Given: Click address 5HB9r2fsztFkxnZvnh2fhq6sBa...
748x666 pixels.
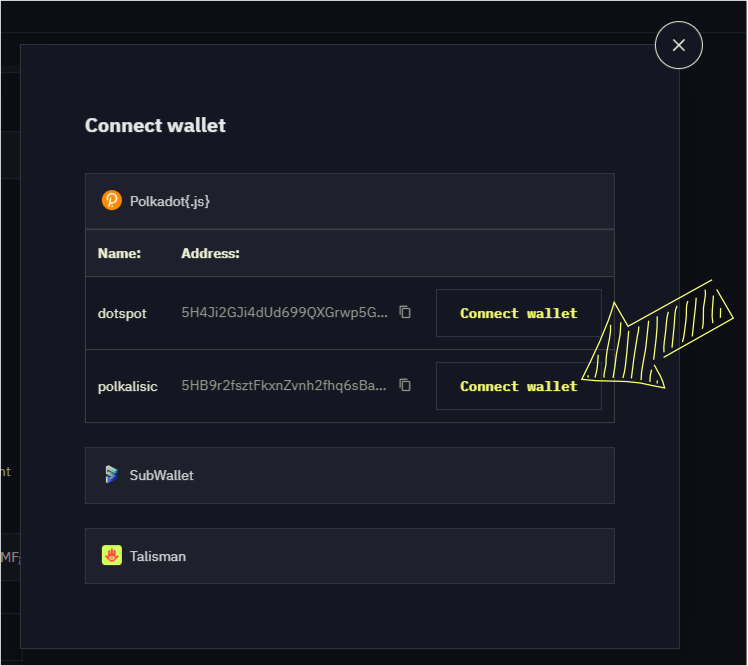Looking at the screenshot, I should click(x=284, y=385).
